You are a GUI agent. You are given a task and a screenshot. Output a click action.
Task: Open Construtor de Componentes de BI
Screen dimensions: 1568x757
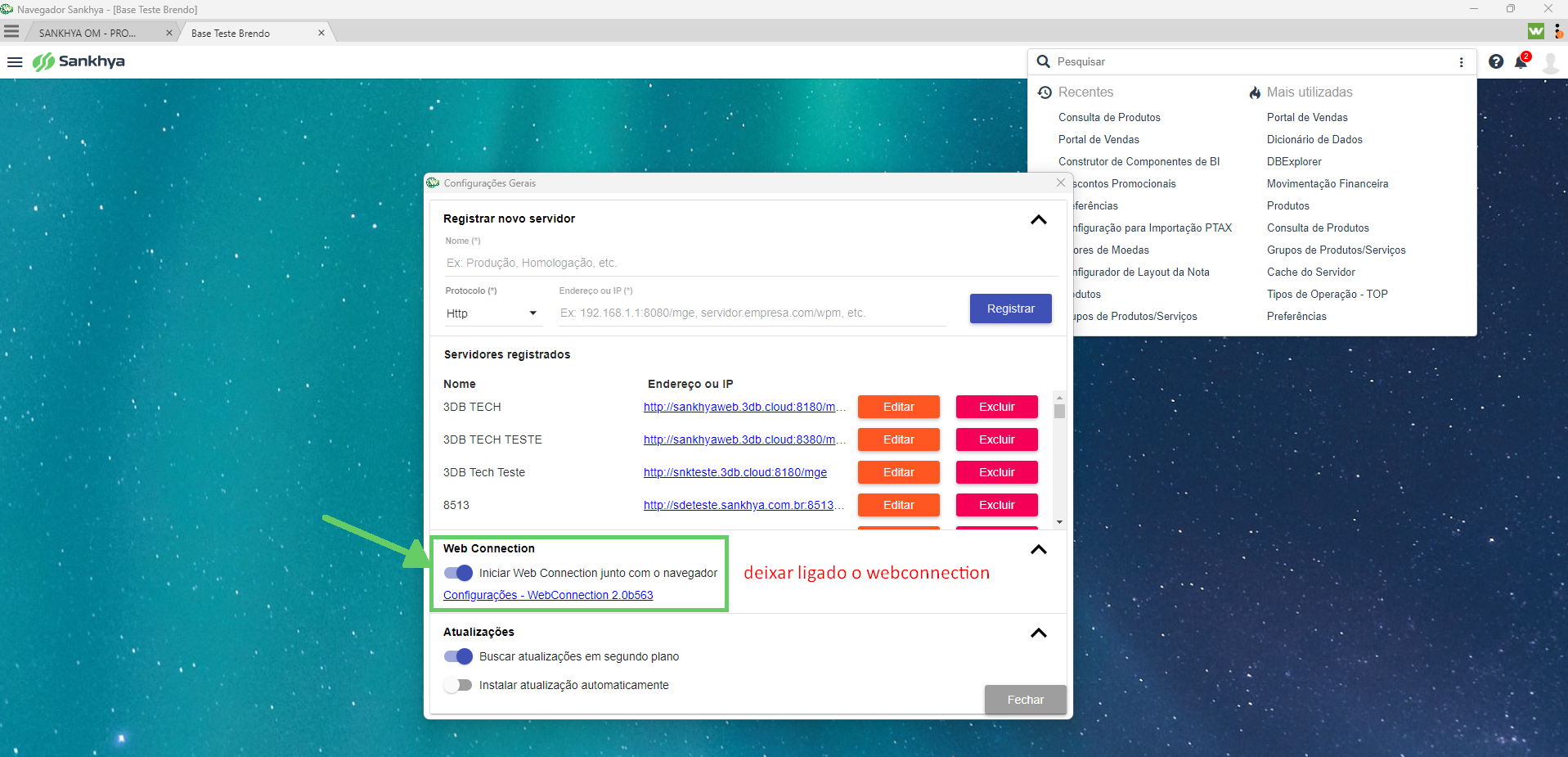coord(1139,161)
